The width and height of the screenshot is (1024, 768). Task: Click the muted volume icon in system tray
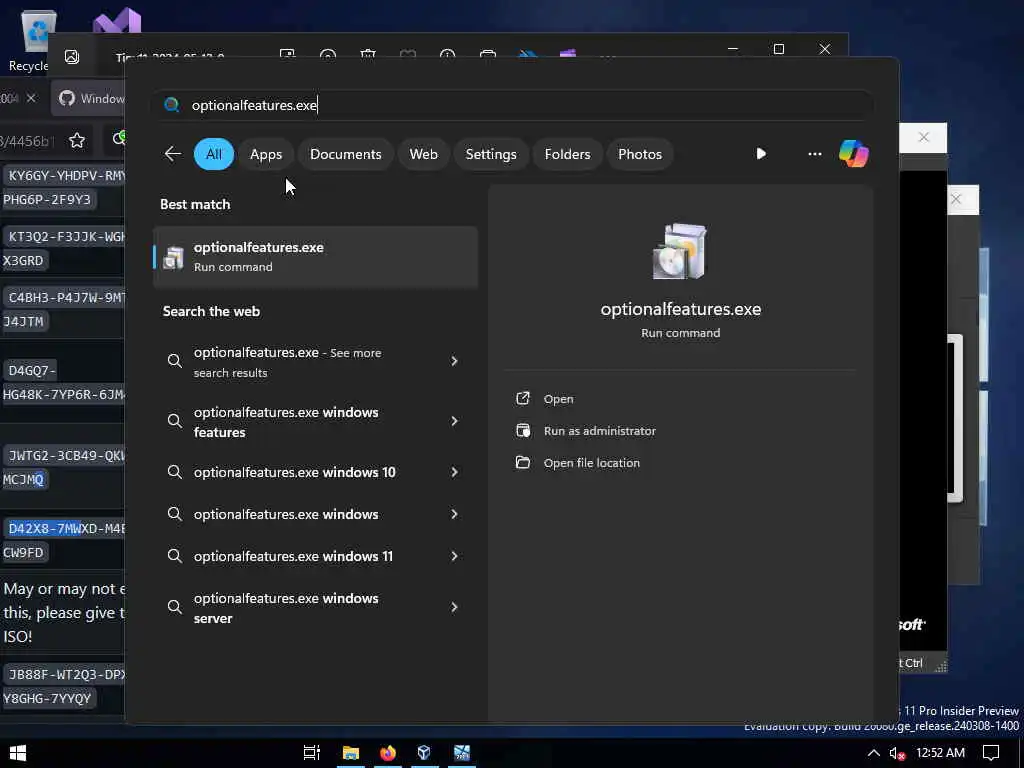click(x=897, y=753)
